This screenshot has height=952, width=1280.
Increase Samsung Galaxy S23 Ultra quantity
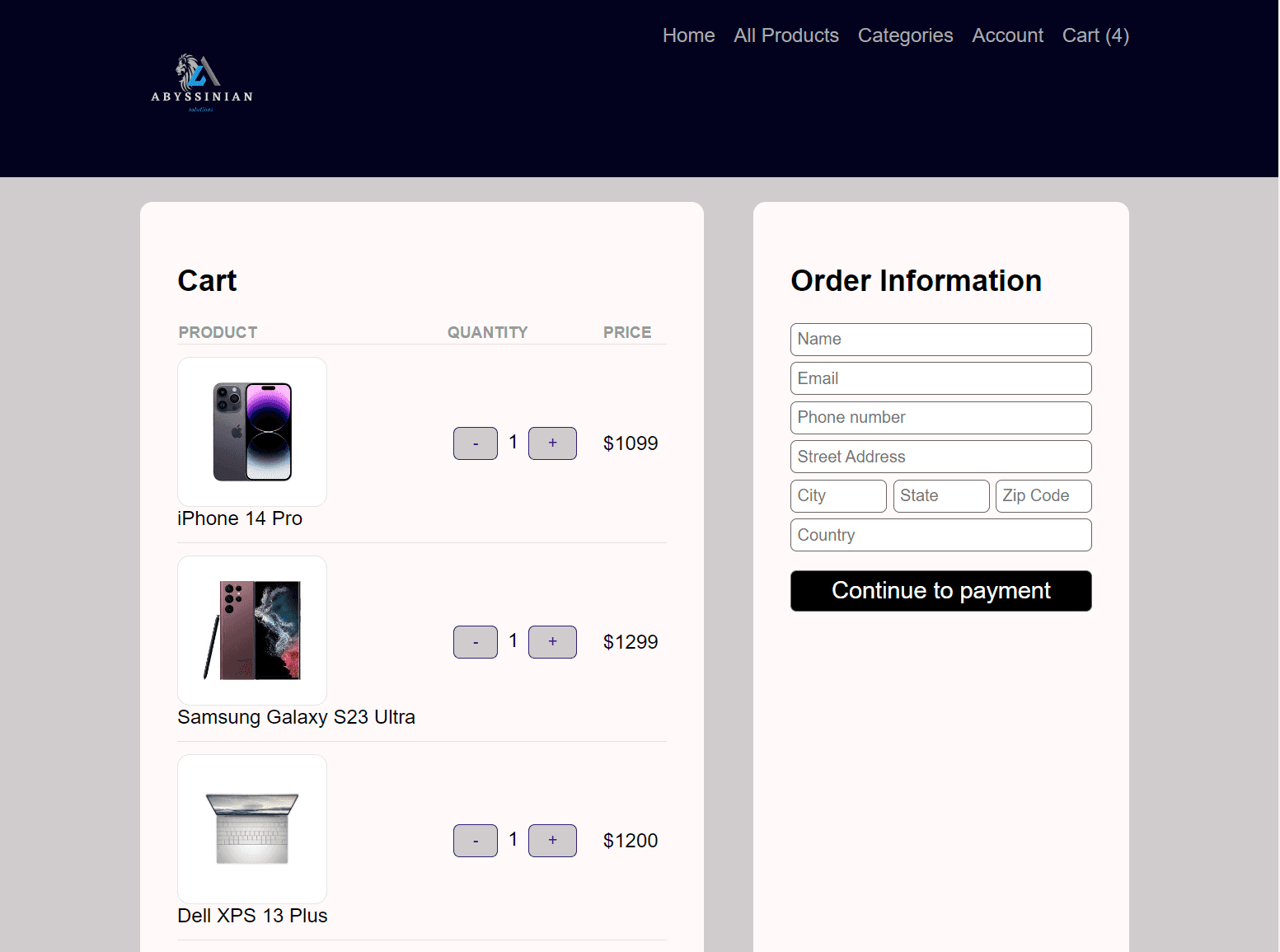552,642
